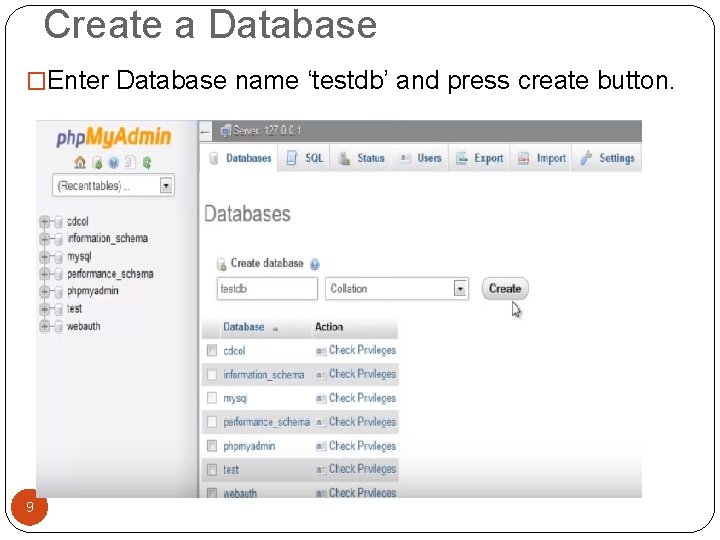720x540 pixels.
Task: Click the Check Privileges icon for information_schema
Action: pyautogui.click(x=321, y=375)
